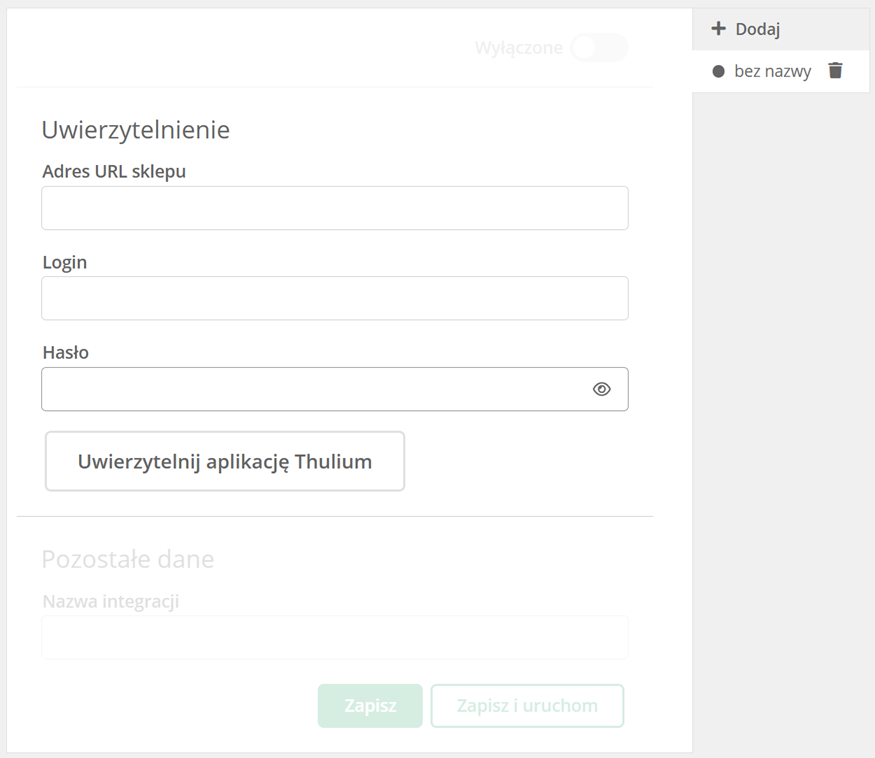This screenshot has width=875, height=758.
Task: Click the plus icon beside Dodaj
Action: 718,28
